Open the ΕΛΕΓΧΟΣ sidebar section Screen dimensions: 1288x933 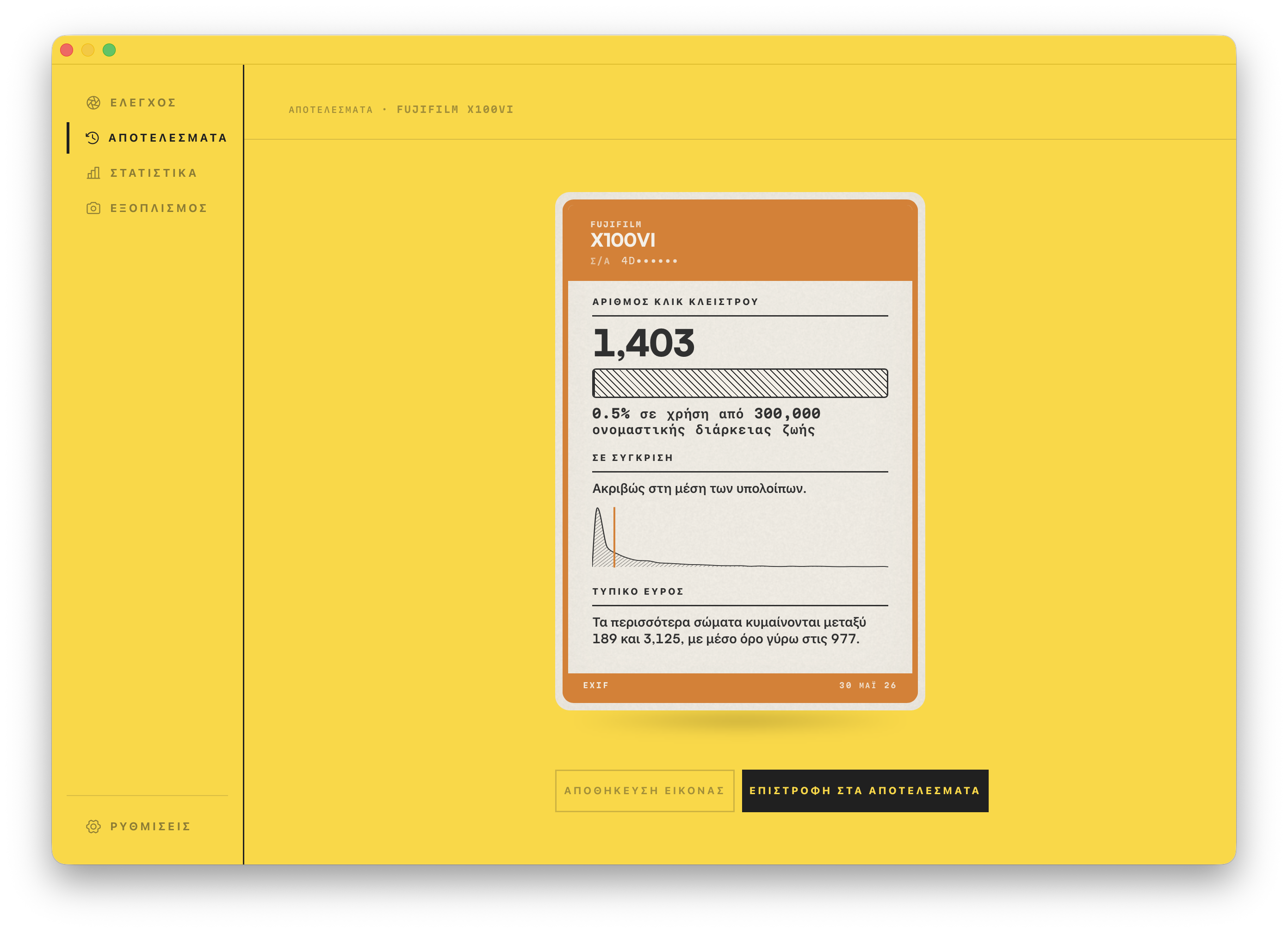pyautogui.click(x=142, y=103)
